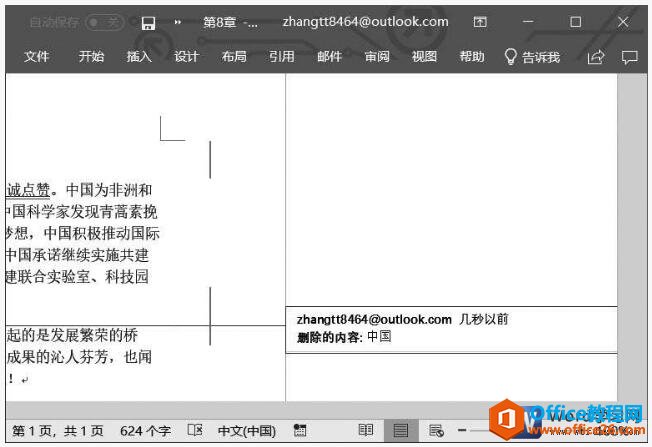Open the 帮助 tab
Screen dimensions: 652x447
[x=472, y=56]
